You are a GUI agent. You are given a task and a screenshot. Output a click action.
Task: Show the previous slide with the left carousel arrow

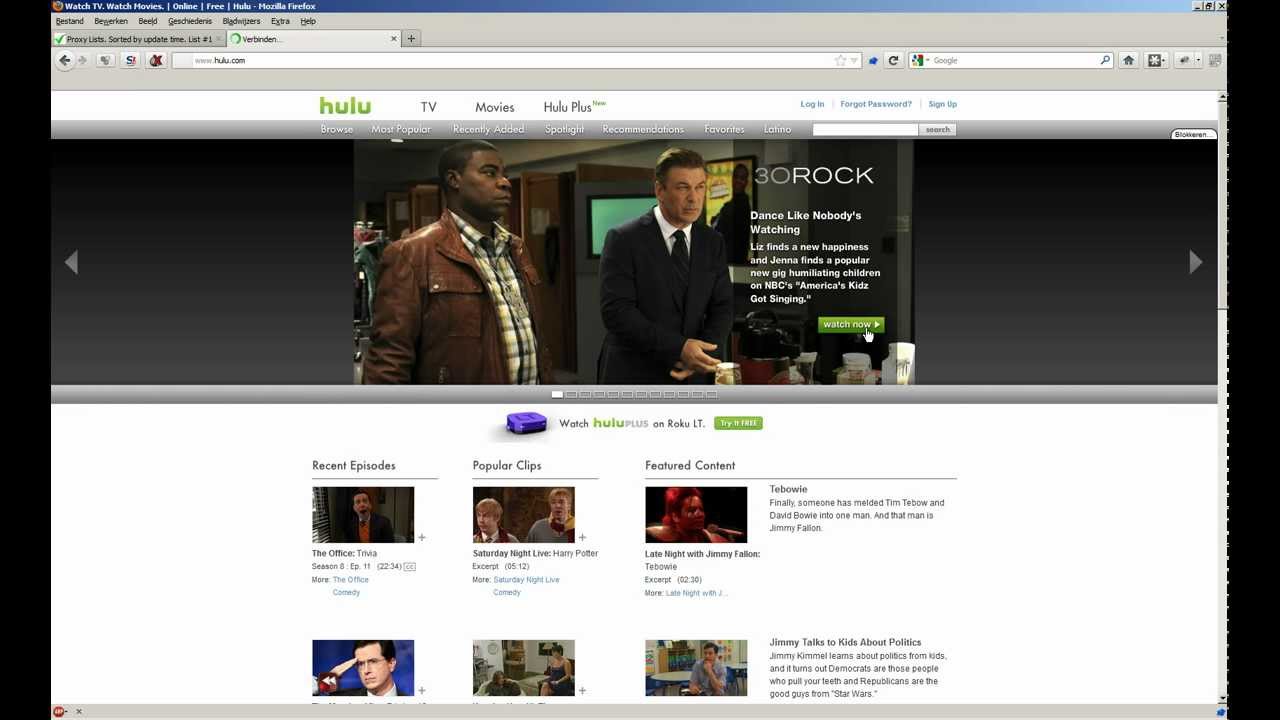coord(71,262)
